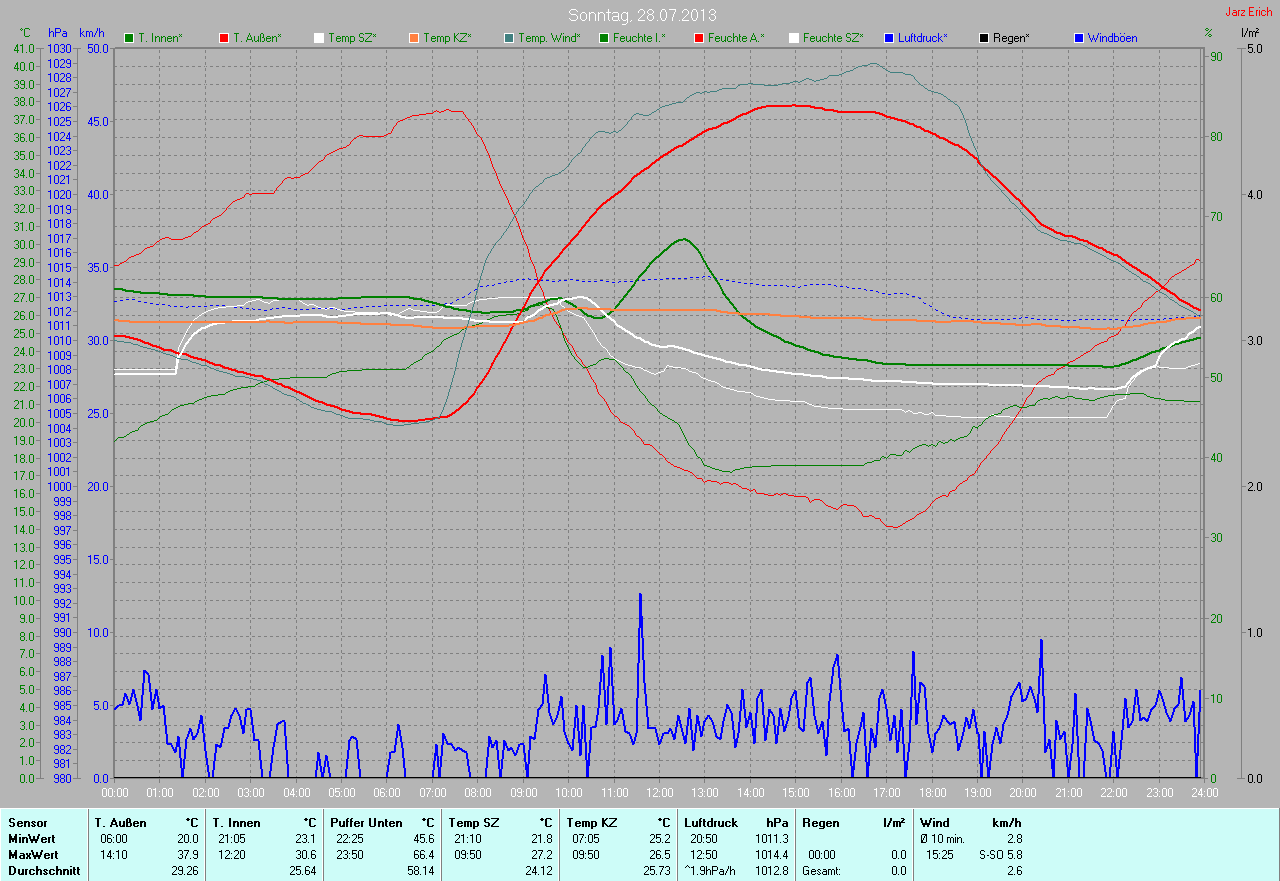
Task: Click the hPa axis unit label
Action: coord(59,33)
